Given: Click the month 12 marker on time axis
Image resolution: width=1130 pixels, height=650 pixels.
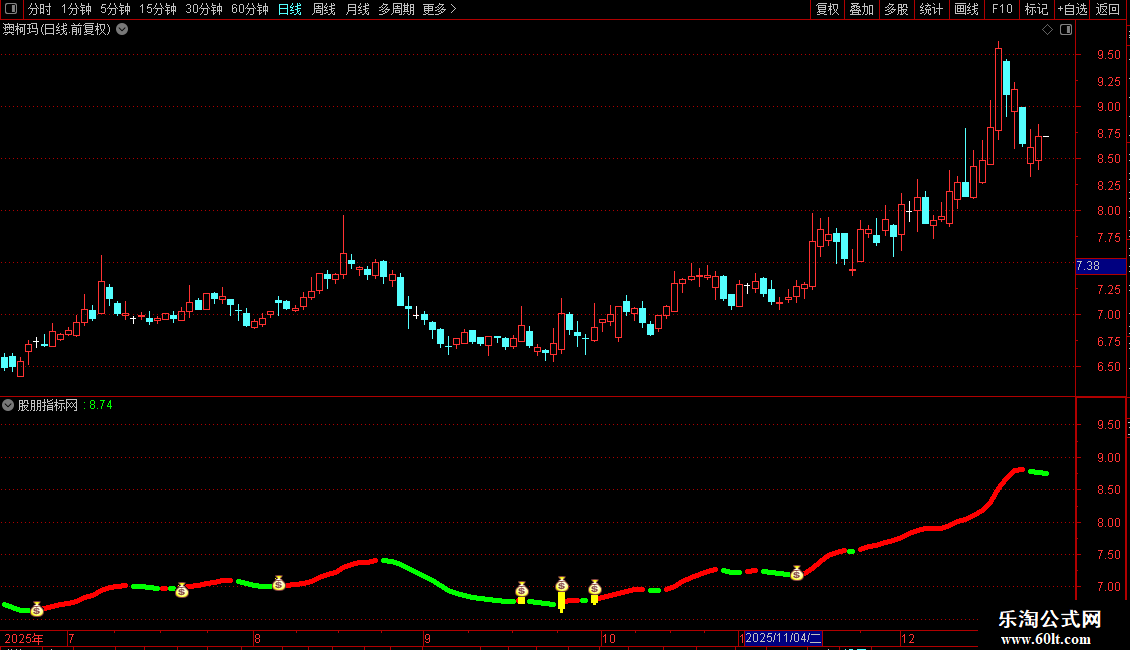Looking at the screenshot, I should coord(907,638).
